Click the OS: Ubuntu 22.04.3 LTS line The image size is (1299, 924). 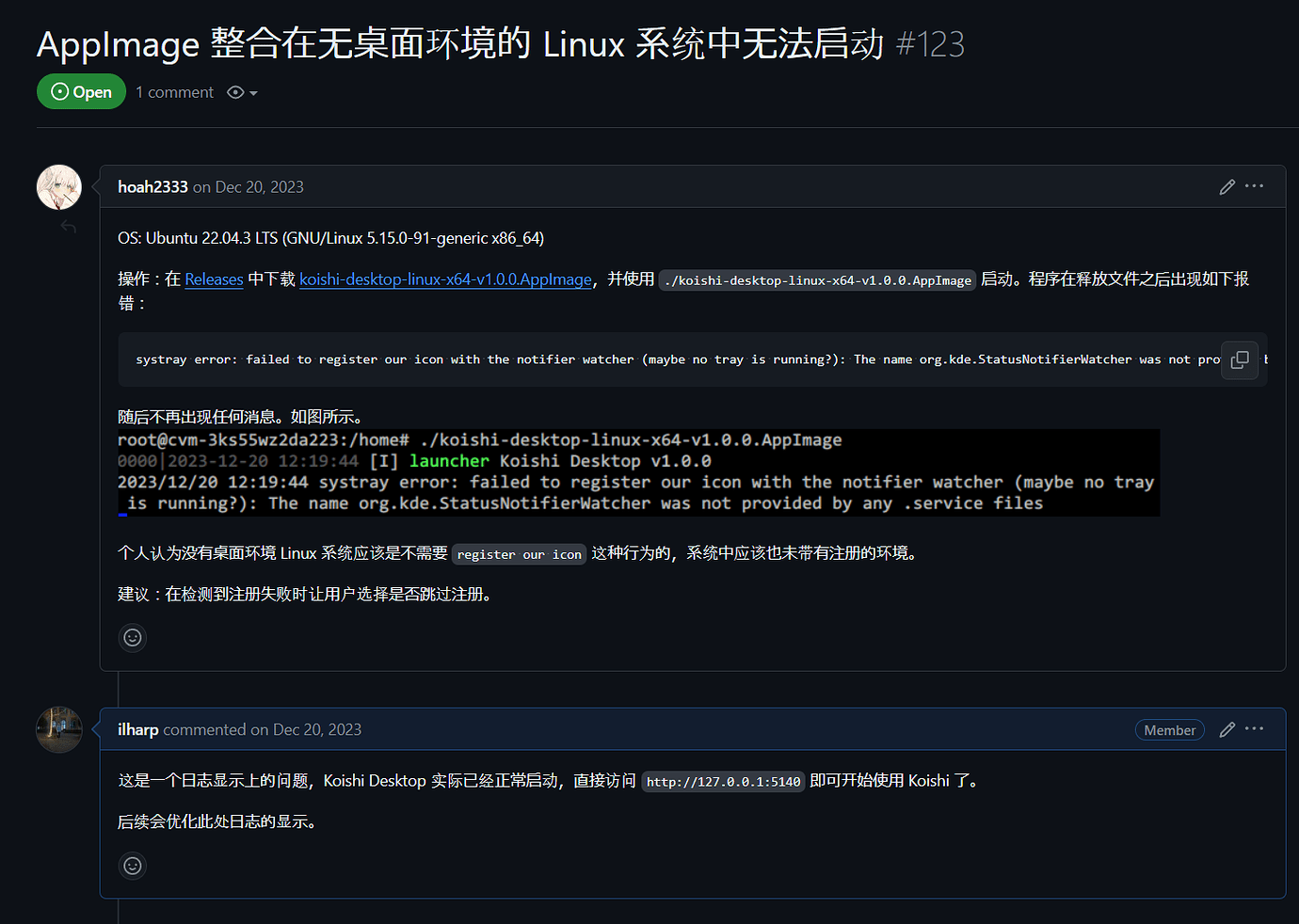tap(330, 238)
